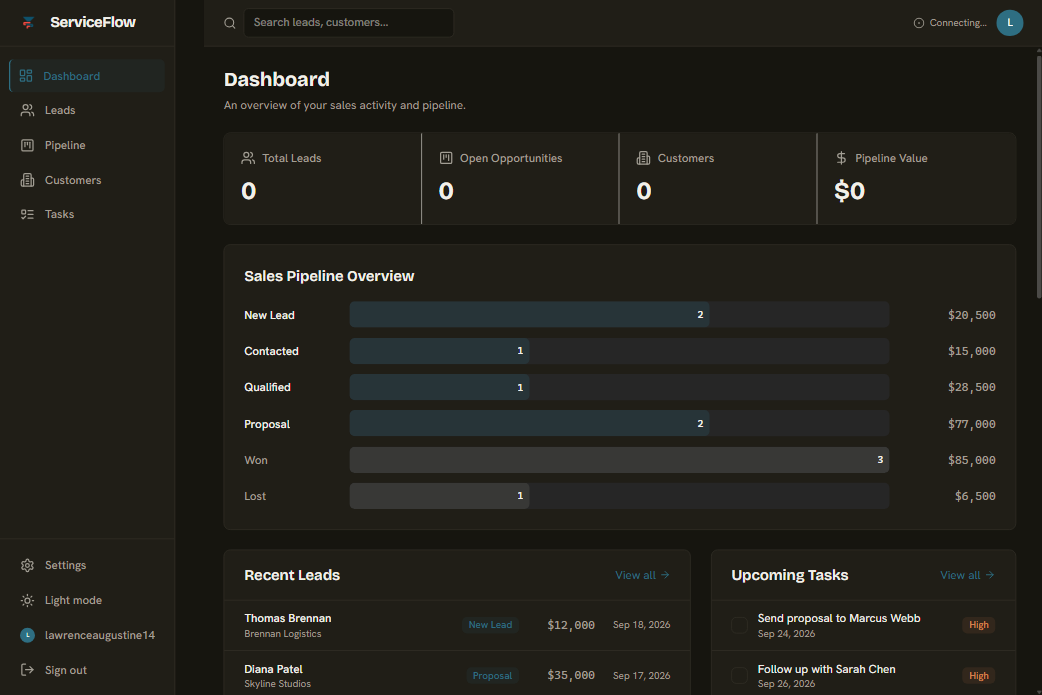Click the Customers building icon in sidebar
This screenshot has width=1042, height=695.
click(27, 180)
